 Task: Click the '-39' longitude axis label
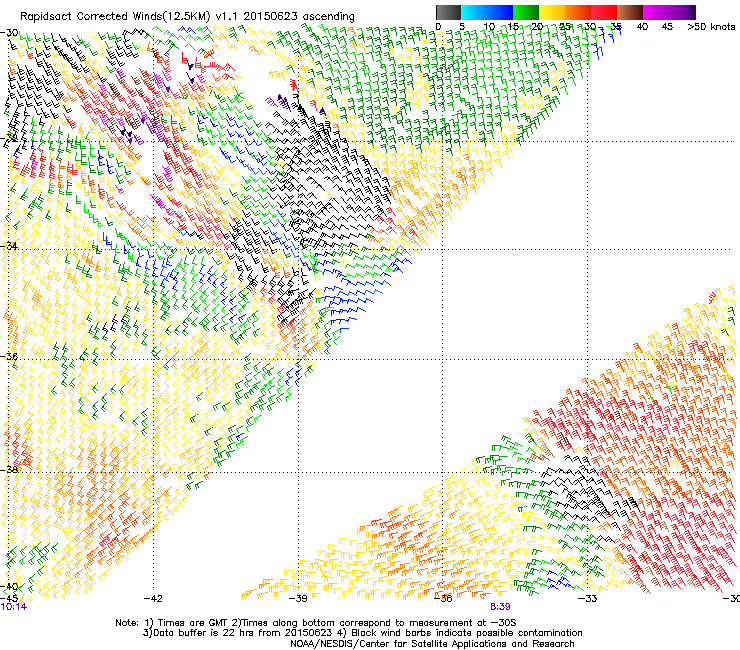(298, 599)
